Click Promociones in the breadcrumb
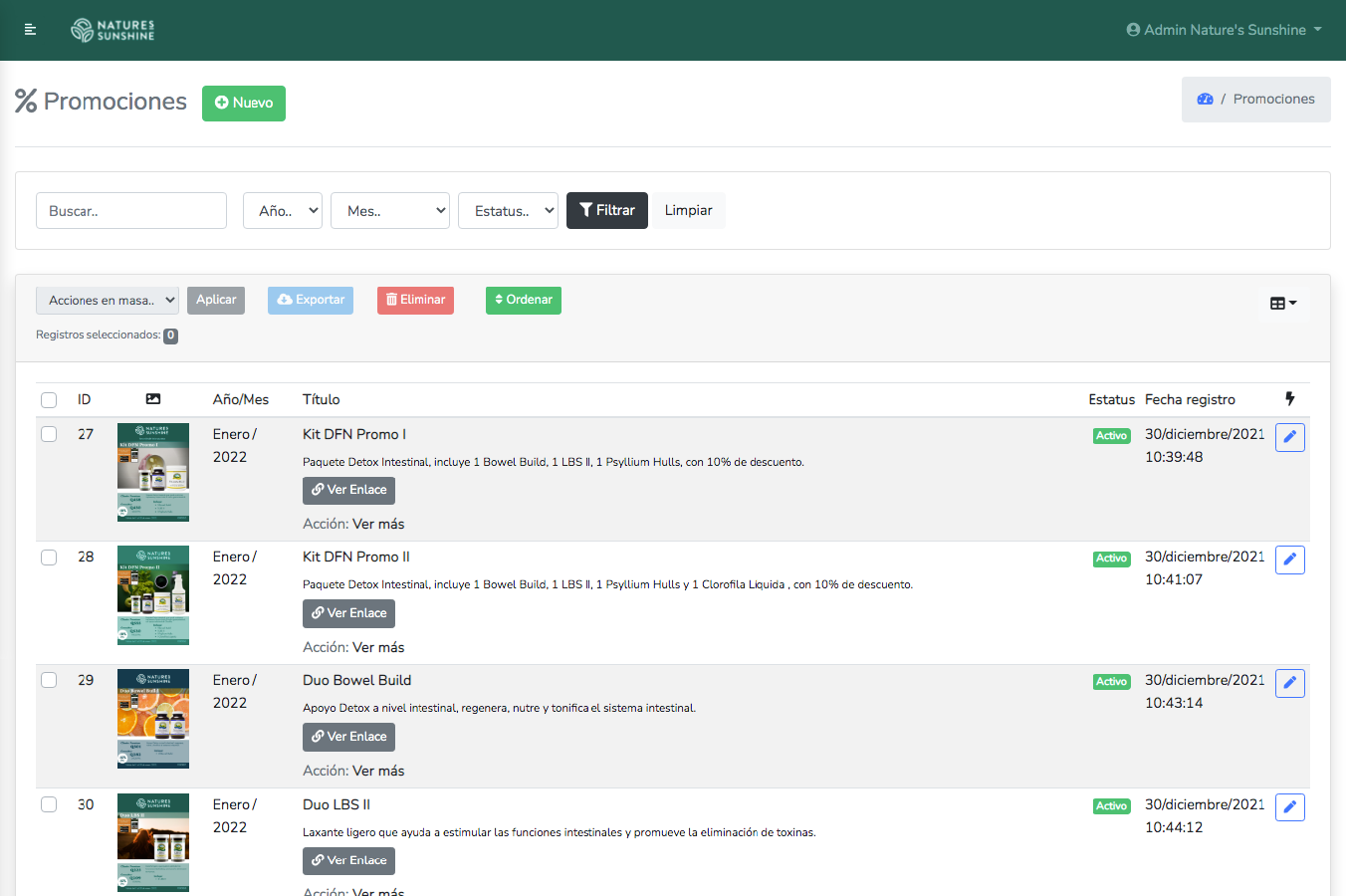The image size is (1346, 896). 1273,100
